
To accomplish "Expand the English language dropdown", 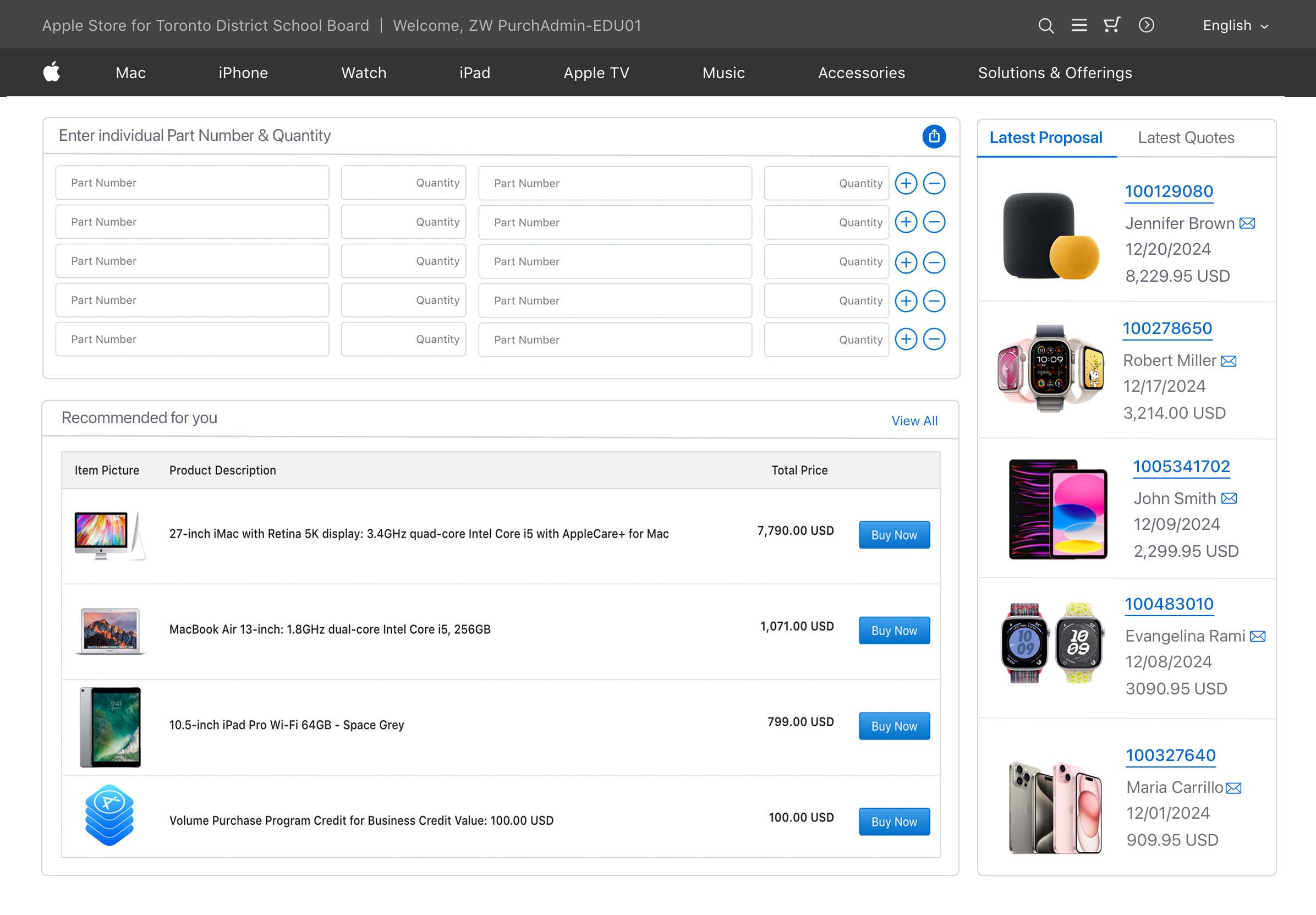I will (x=1235, y=26).
